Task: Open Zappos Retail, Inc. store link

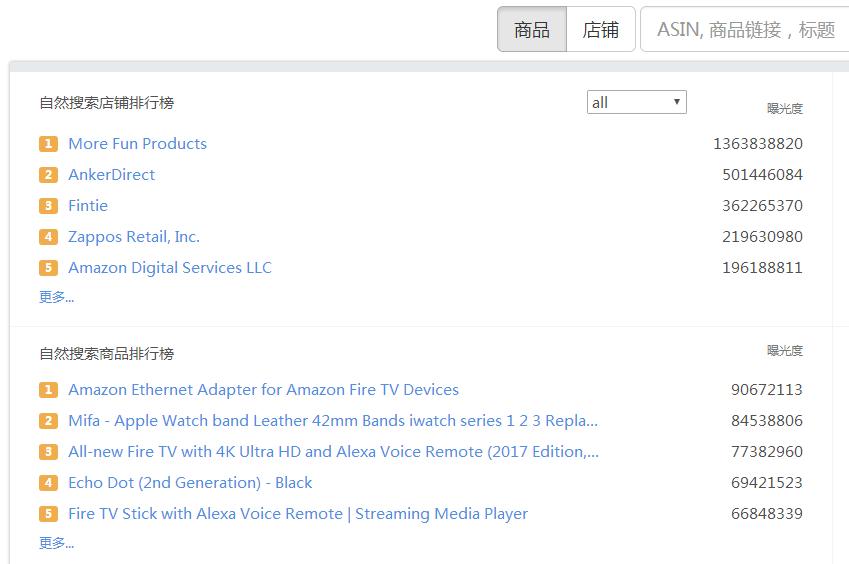Action: (x=134, y=237)
